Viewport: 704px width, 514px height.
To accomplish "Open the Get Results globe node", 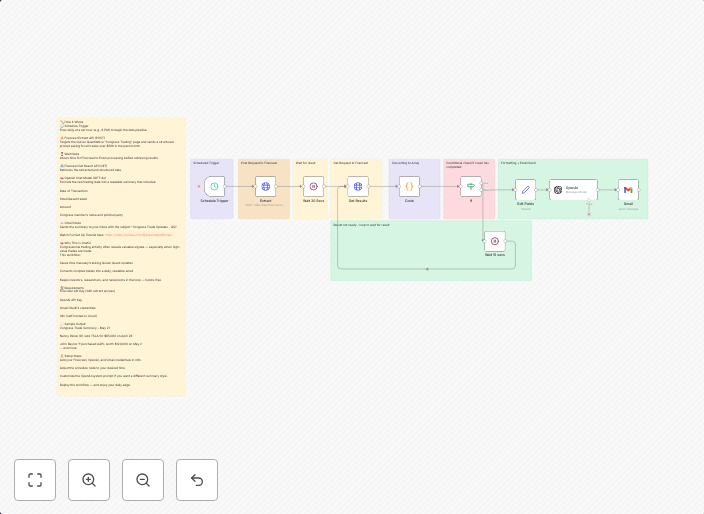I will point(358,187).
